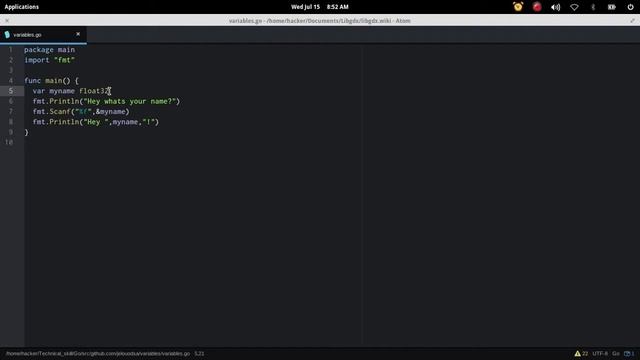The height and width of the screenshot is (360, 640).
Task: Click the closing brace on line 9
Action: [x=26, y=132]
